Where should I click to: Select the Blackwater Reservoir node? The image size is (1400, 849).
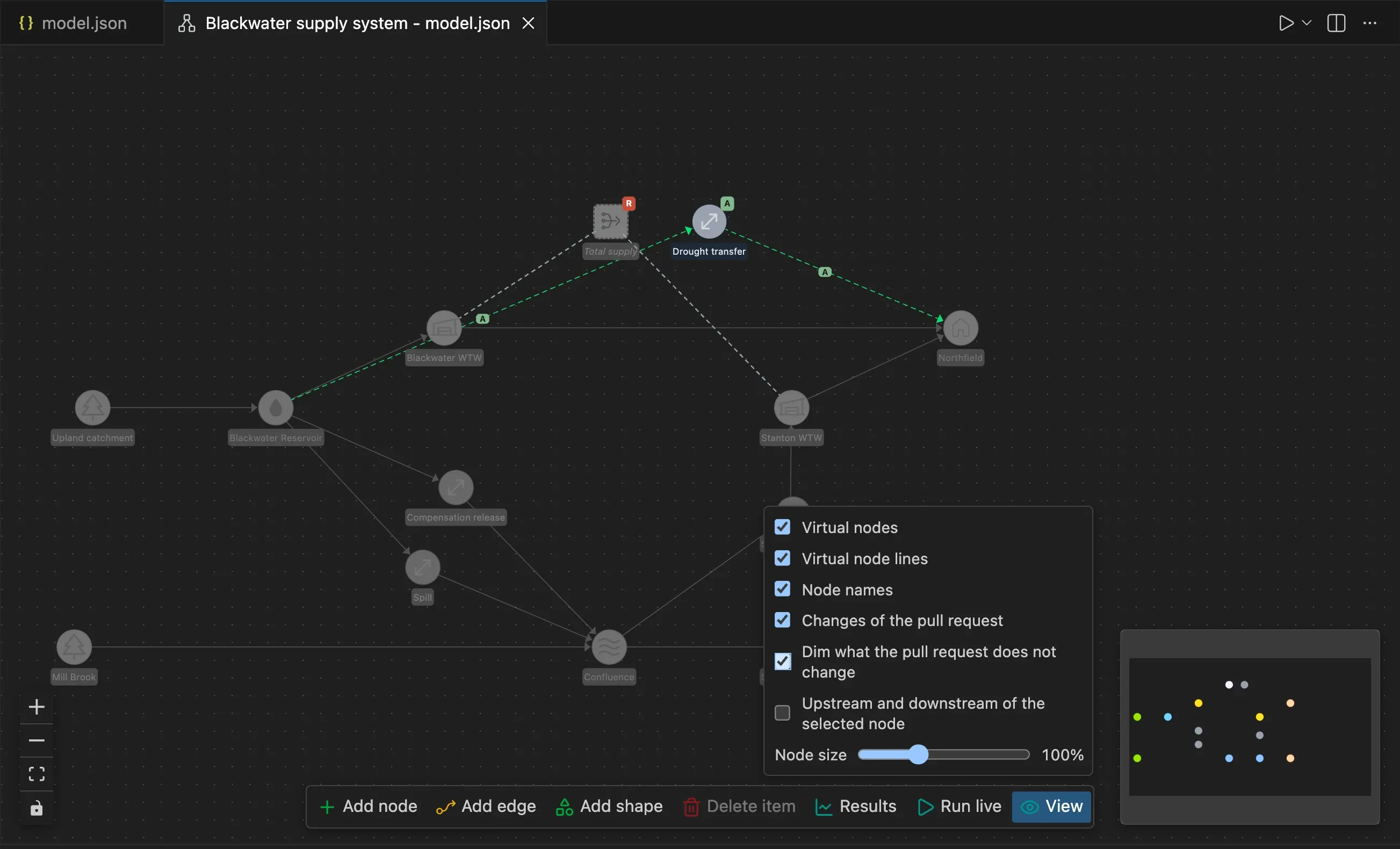point(276,407)
